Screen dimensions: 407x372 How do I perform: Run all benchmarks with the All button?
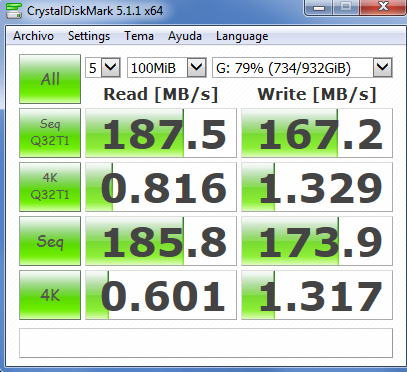click(50, 79)
